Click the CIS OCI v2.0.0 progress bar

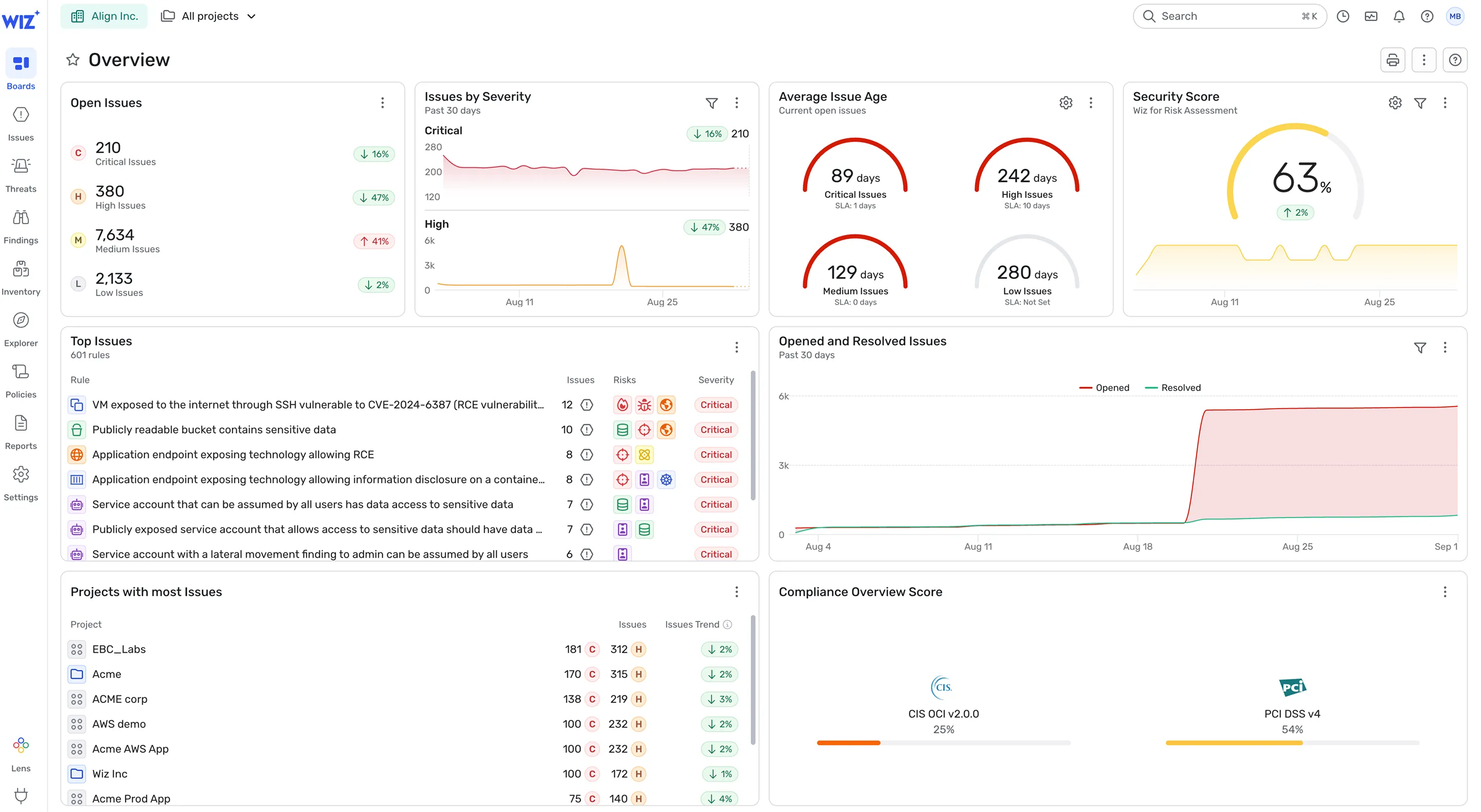point(943,743)
